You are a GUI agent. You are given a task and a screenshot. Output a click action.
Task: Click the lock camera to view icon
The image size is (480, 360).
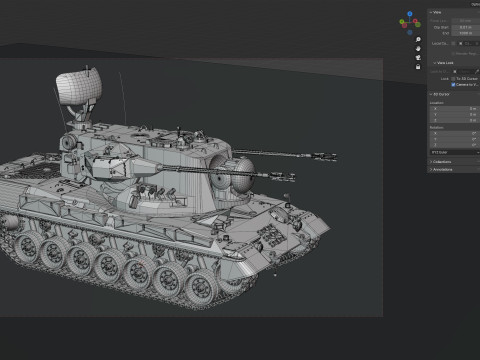tap(418, 67)
